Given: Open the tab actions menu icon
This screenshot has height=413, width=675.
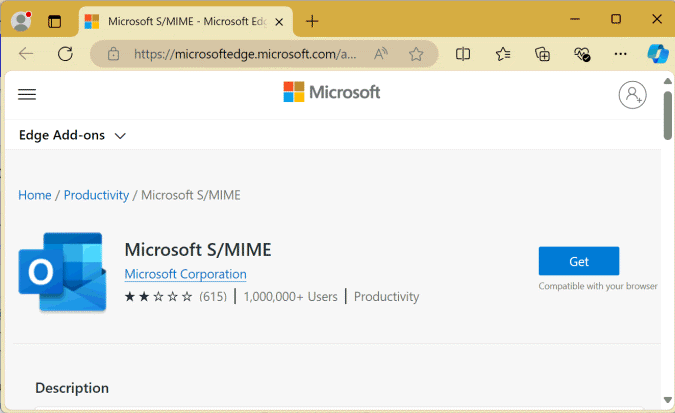Looking at the screenshot, I should (x=54, y=22).
